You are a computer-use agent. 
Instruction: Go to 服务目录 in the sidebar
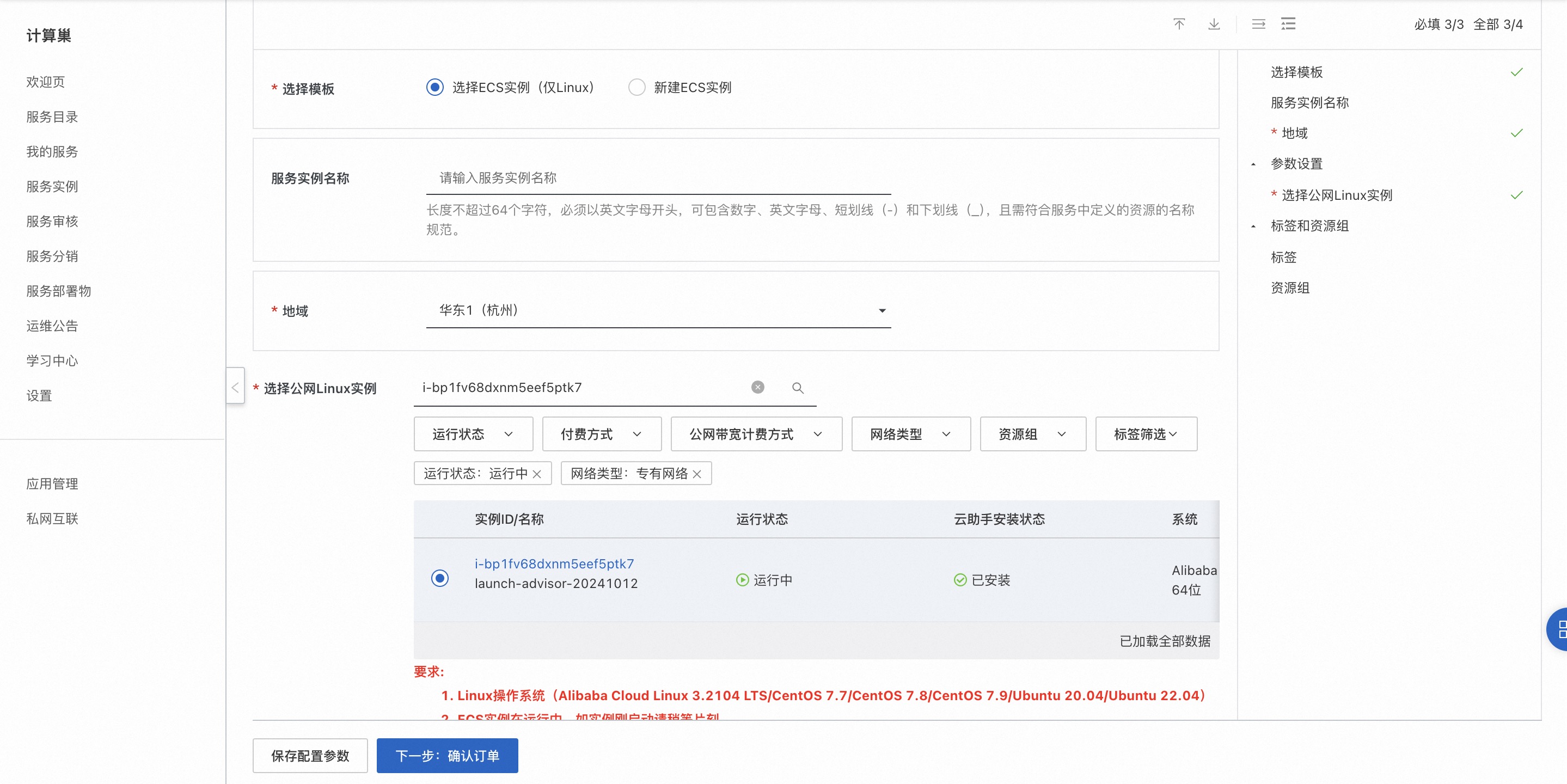pyautogui.click(x=52, y=117)
